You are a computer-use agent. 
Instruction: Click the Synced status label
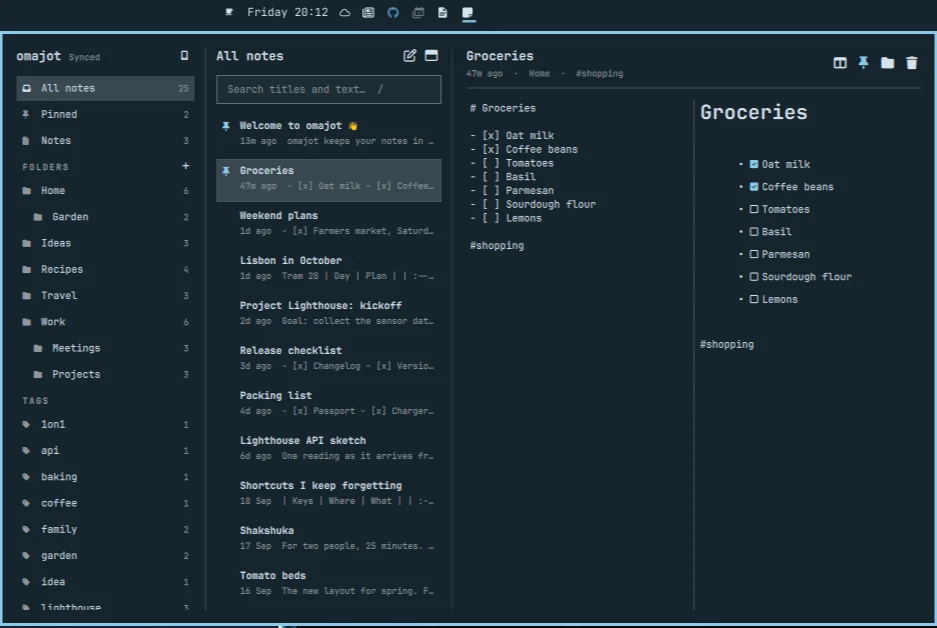(x=84, y=57)
